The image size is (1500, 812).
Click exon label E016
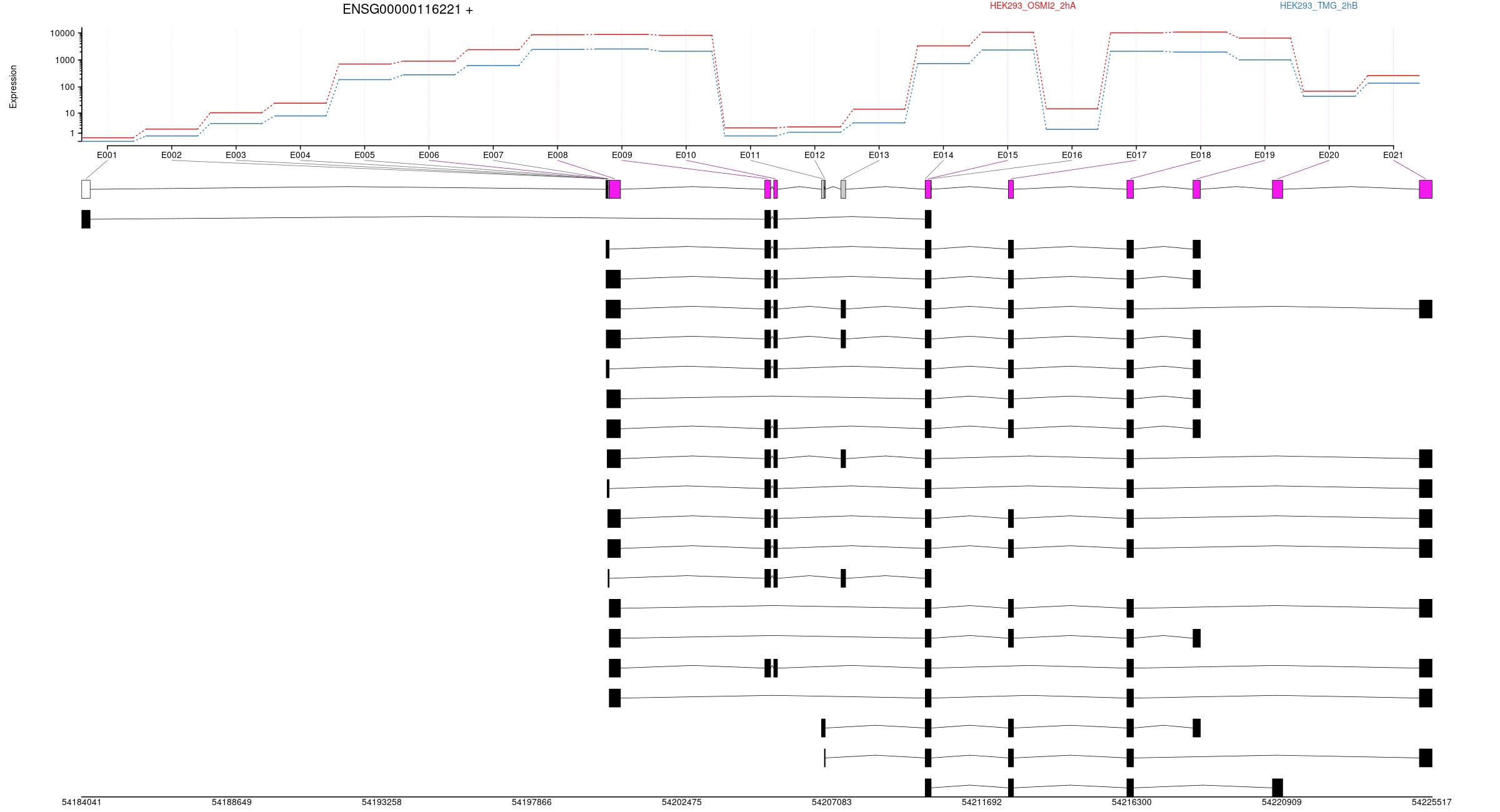[1072, 155]
